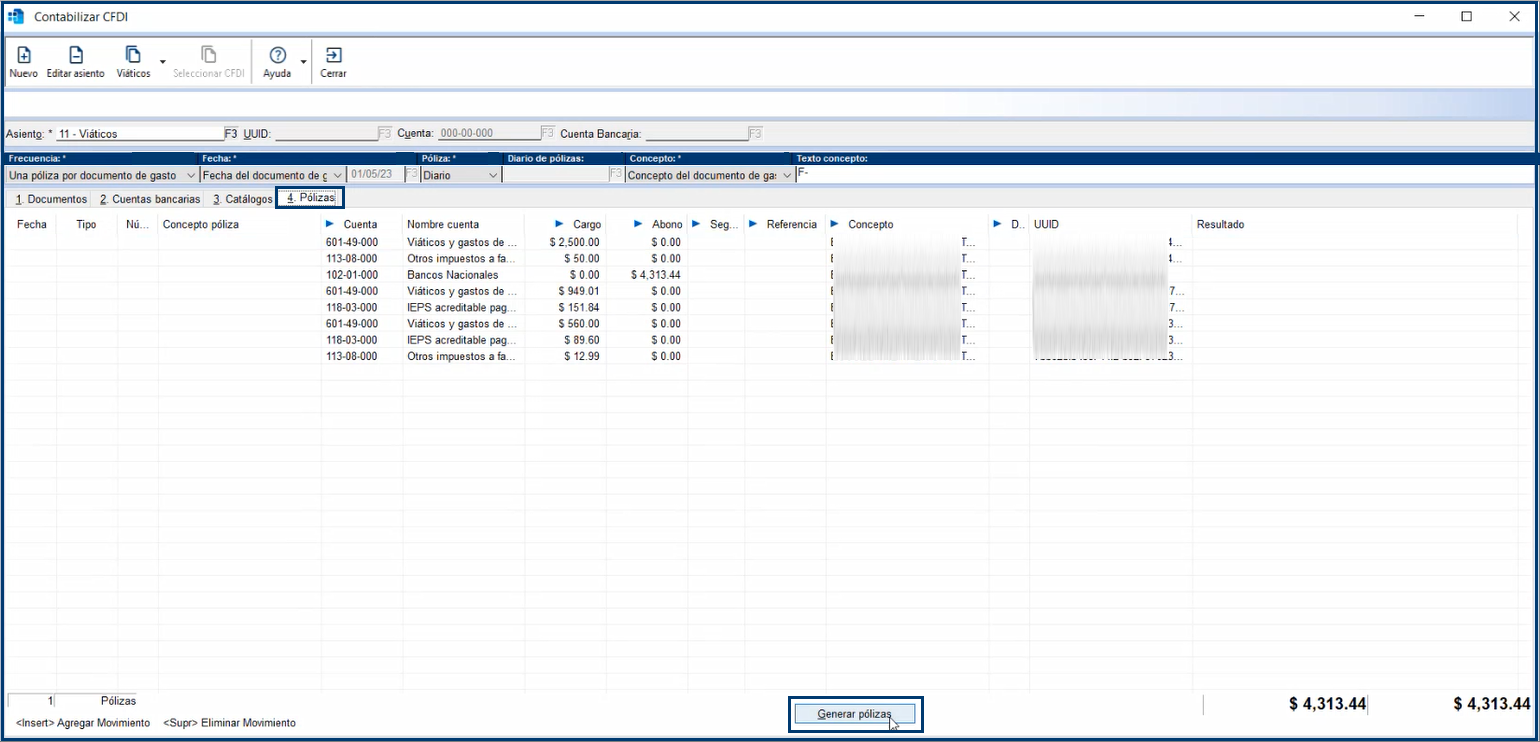Image resolution: width=1540 pixels, height=742 pixels.
Task: Select the Bancos Nacionales row
Action: [452, 275]
